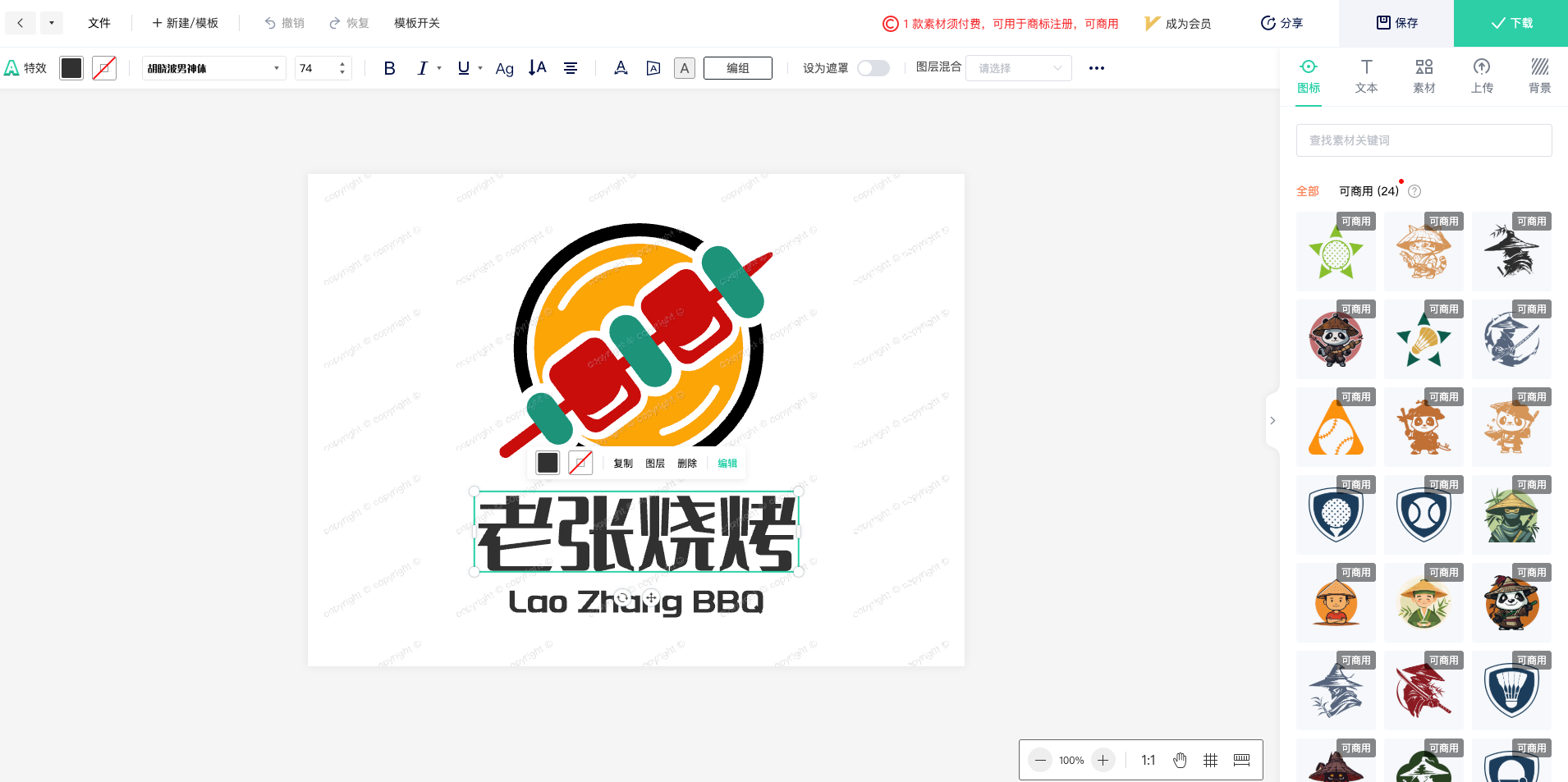1568x782 pixels.
Task: Zoom in with the plus button
Action: point(1103,760)
